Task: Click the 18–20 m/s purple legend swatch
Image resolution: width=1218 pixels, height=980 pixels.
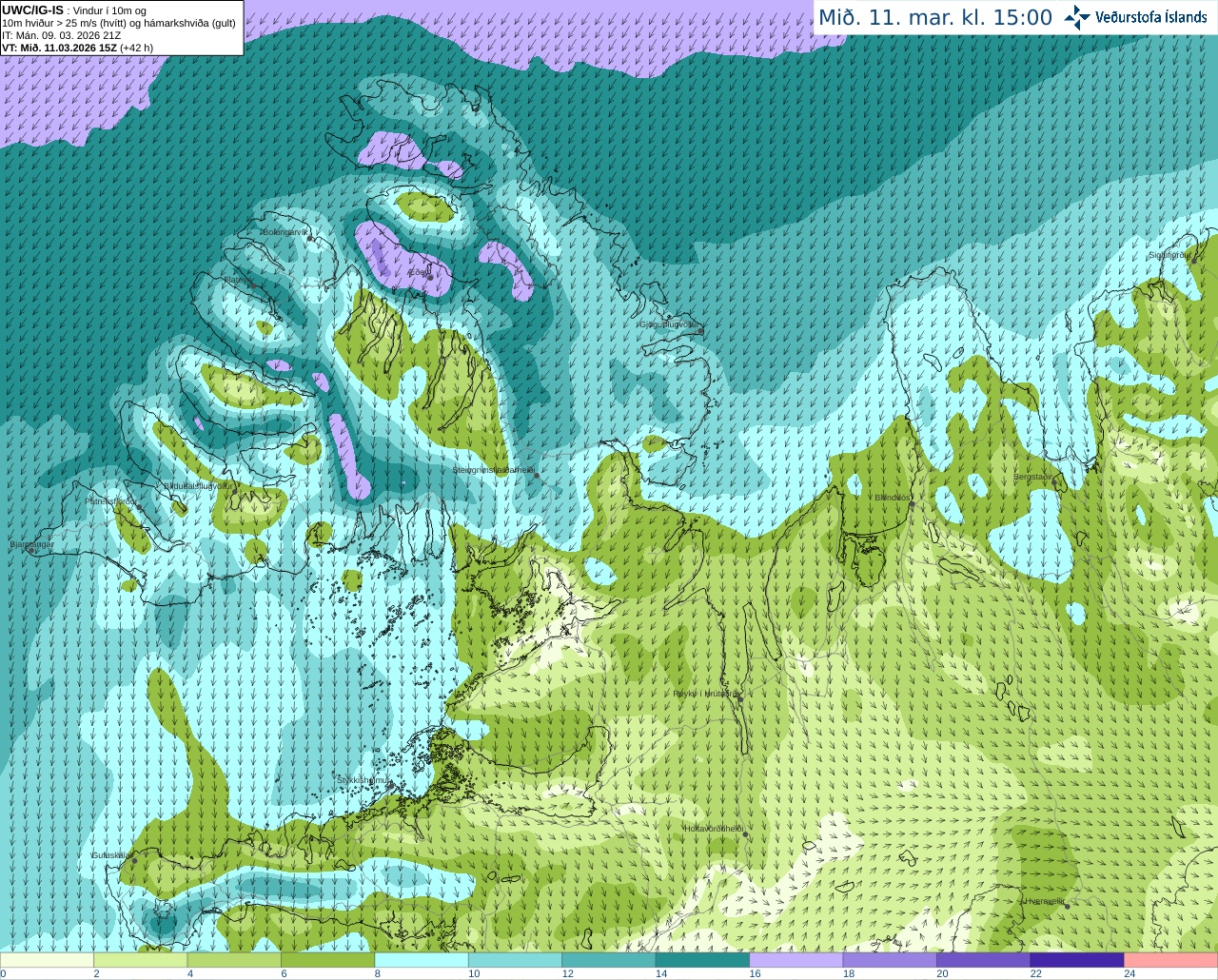Action: (x=890, y=960)
